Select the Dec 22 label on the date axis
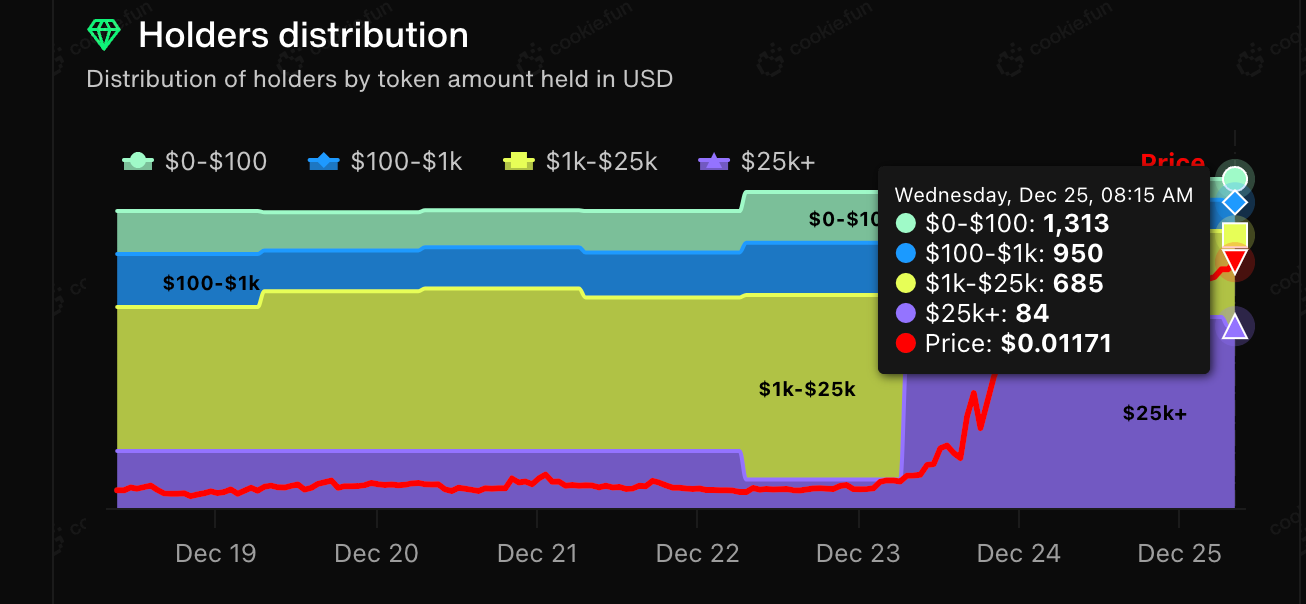This screenshot has width=1306, height=604. 697,553
